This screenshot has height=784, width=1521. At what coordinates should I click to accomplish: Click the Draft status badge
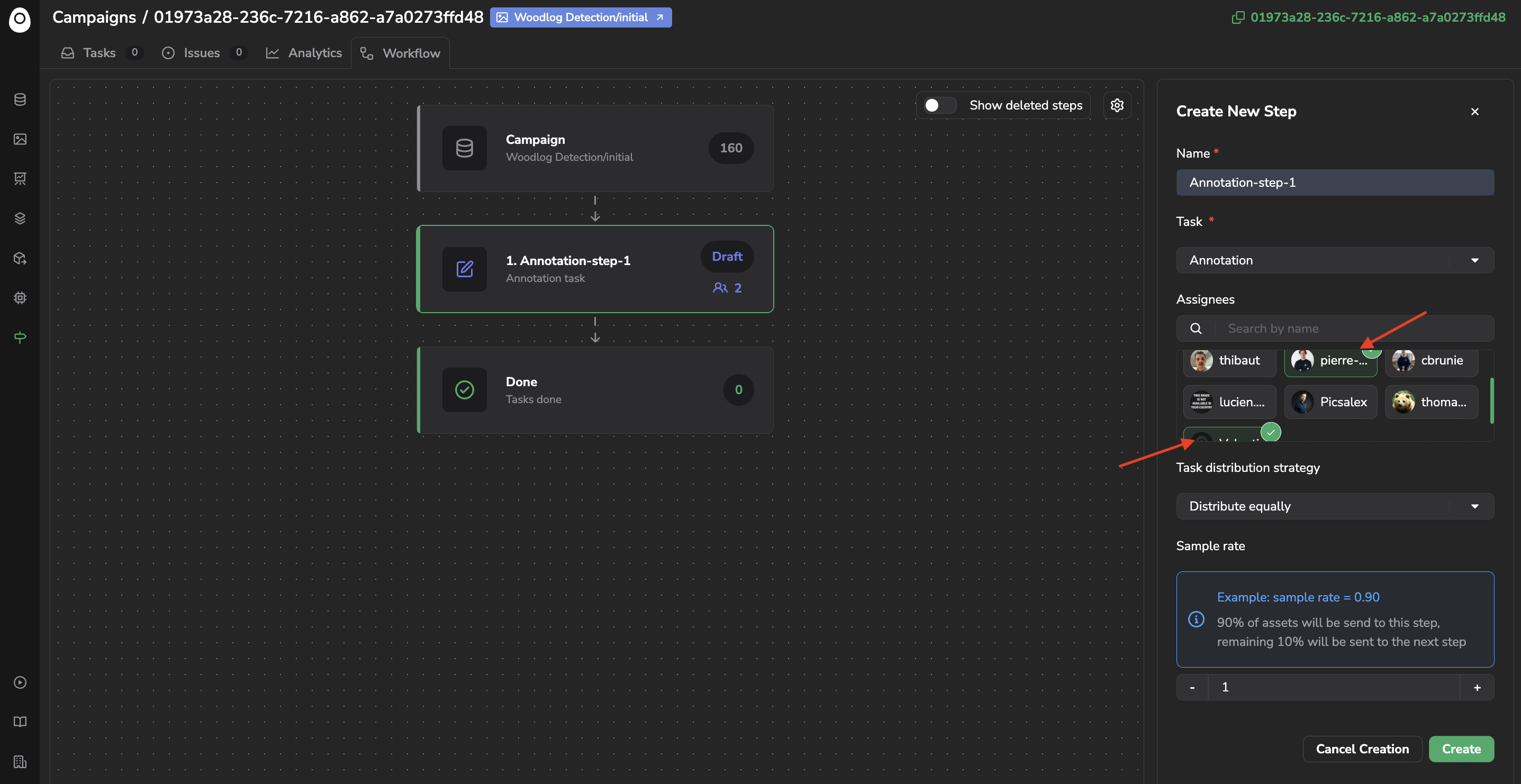pos(727,256)
